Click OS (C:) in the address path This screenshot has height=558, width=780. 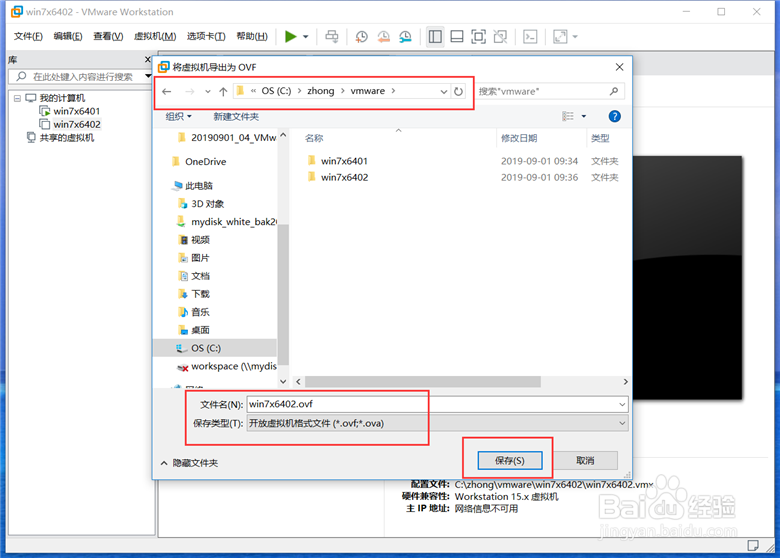click(277, 91)
